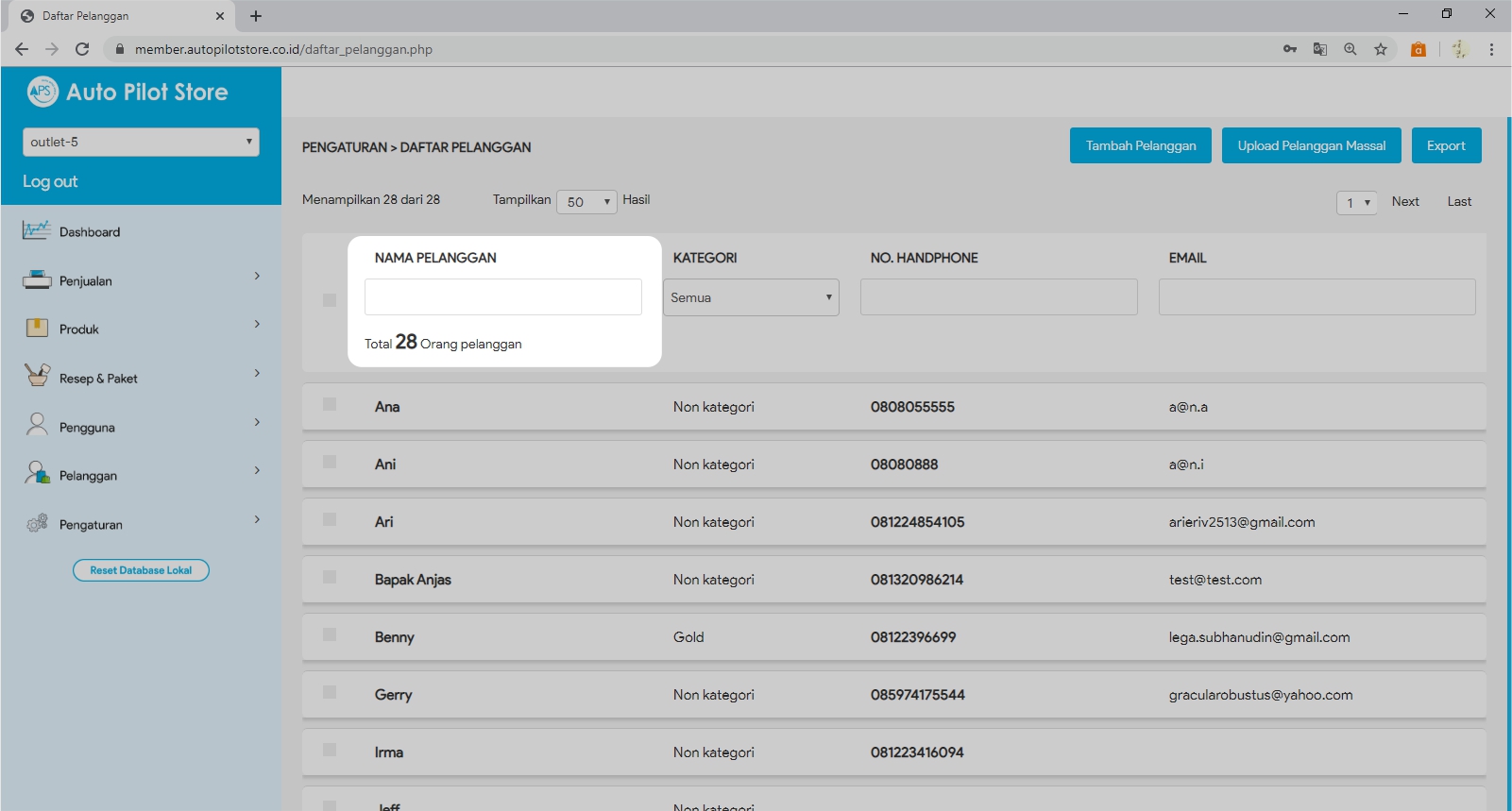Open the Kategori Semua filter dropdown
The width and height of the screenshot is (1512, 811).
coord(751,297)
